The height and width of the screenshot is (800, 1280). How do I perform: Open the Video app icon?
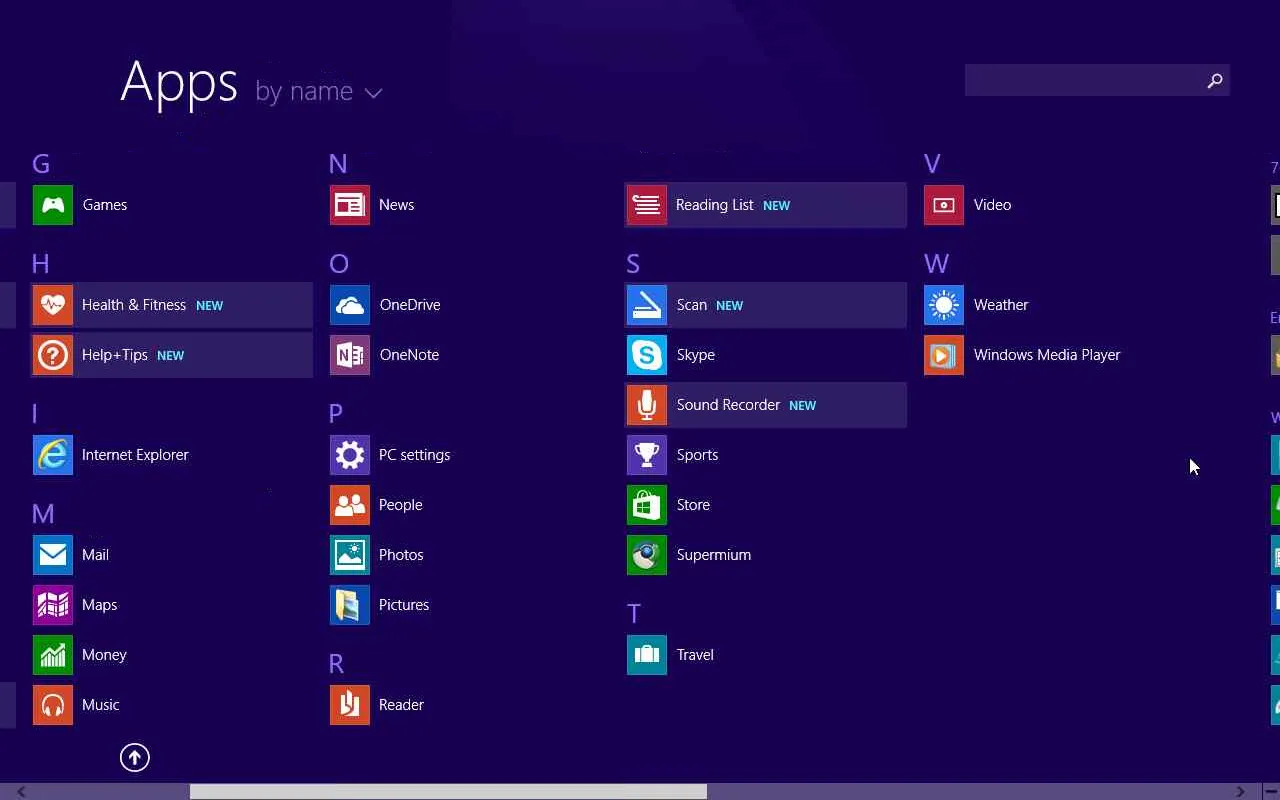pyautogui.click(x=944, y=205)
